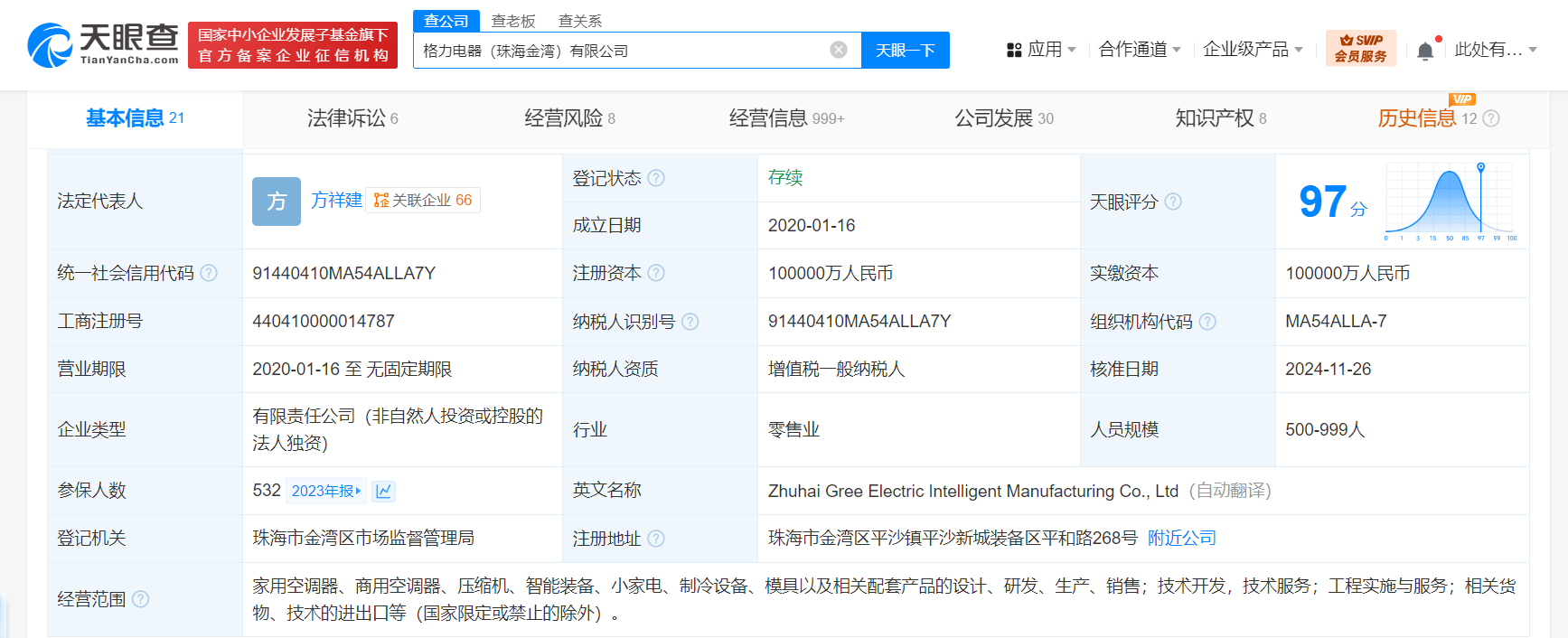Open the 参保人数 trend chart icon

click(383, 491)
